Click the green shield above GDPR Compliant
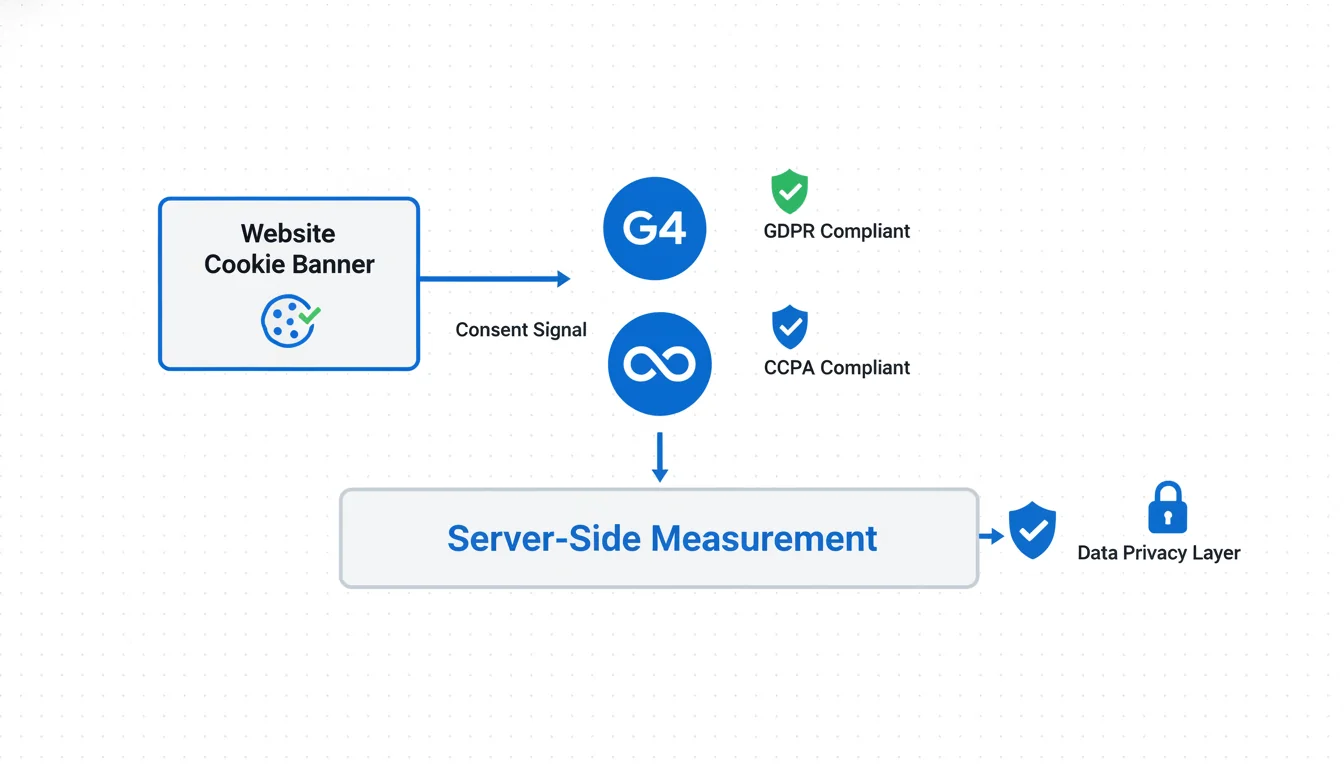Image resolution: width=1344 pixels, height=768 pixels. 789,191
